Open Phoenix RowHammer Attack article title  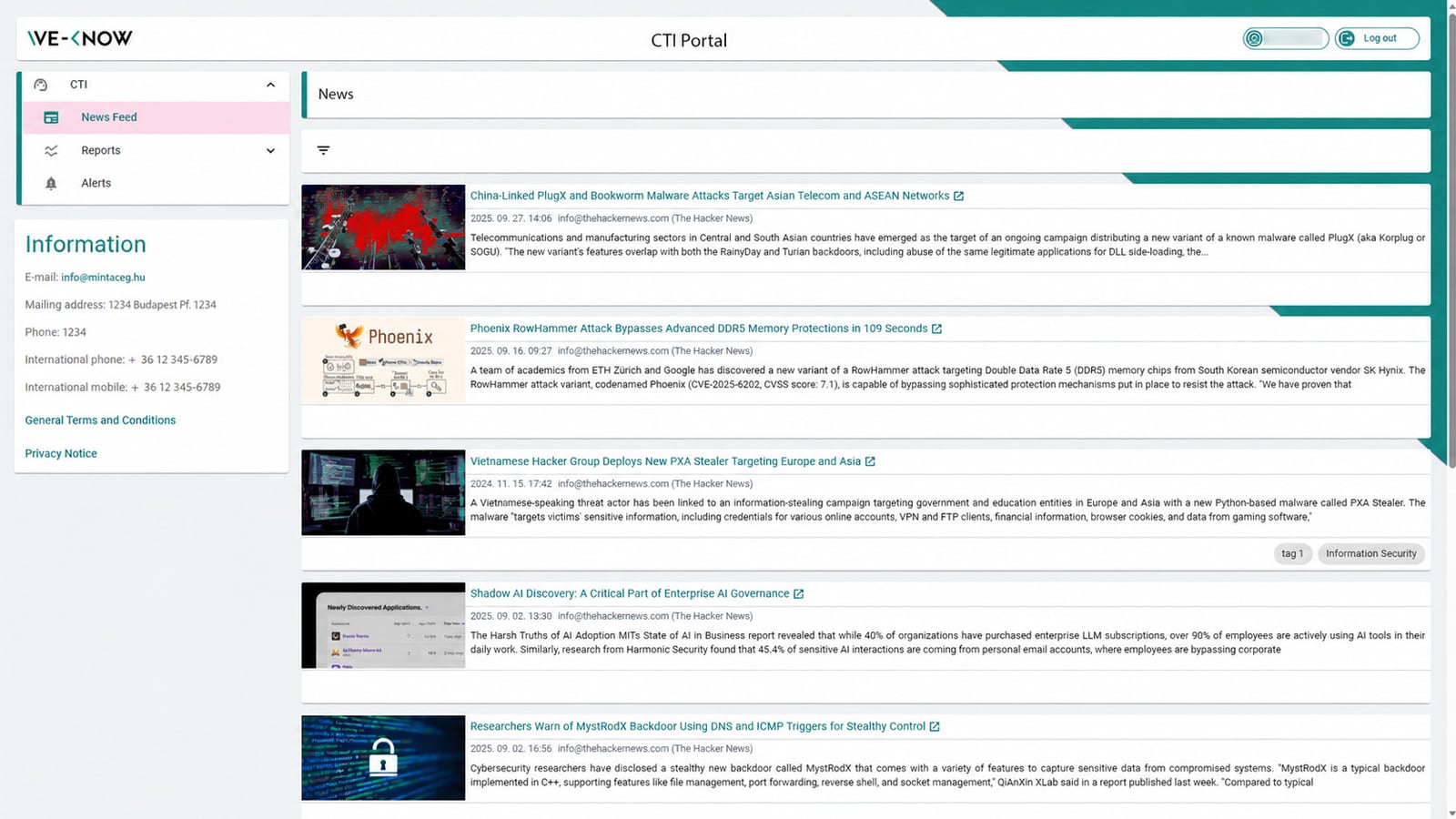coord(699,329)
